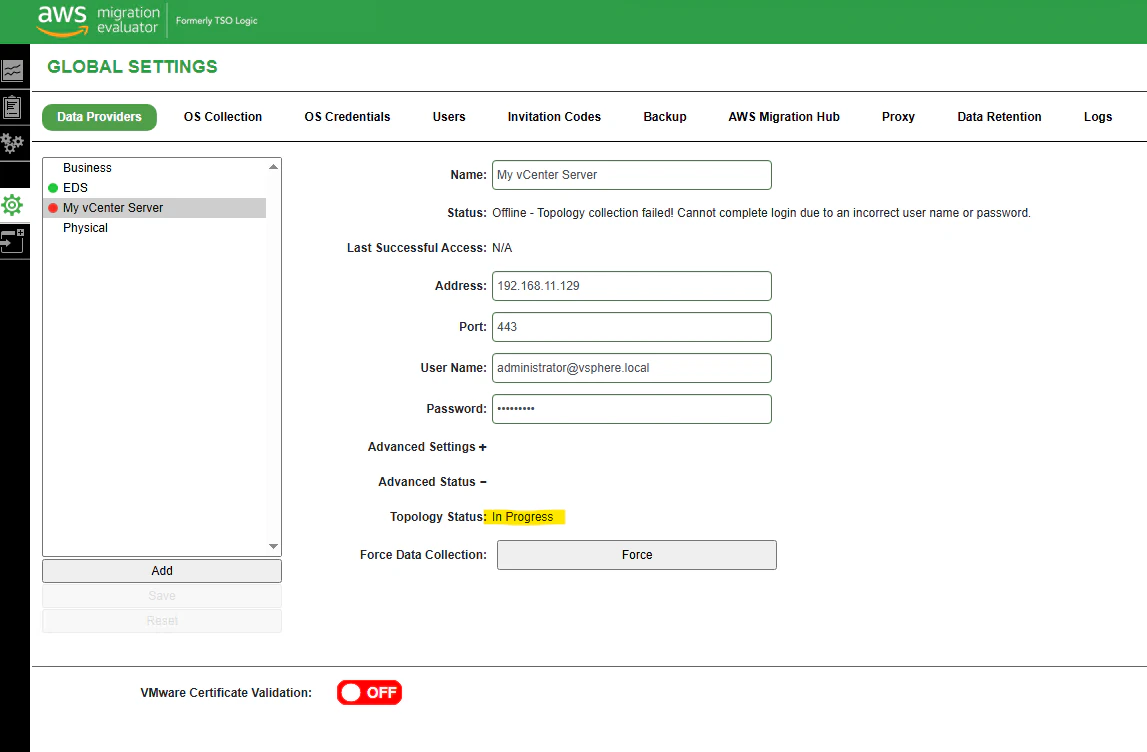The image size is (1147, 752).
Task: Click the green status dot beside EDS
Action: click(x=53, y=188)
